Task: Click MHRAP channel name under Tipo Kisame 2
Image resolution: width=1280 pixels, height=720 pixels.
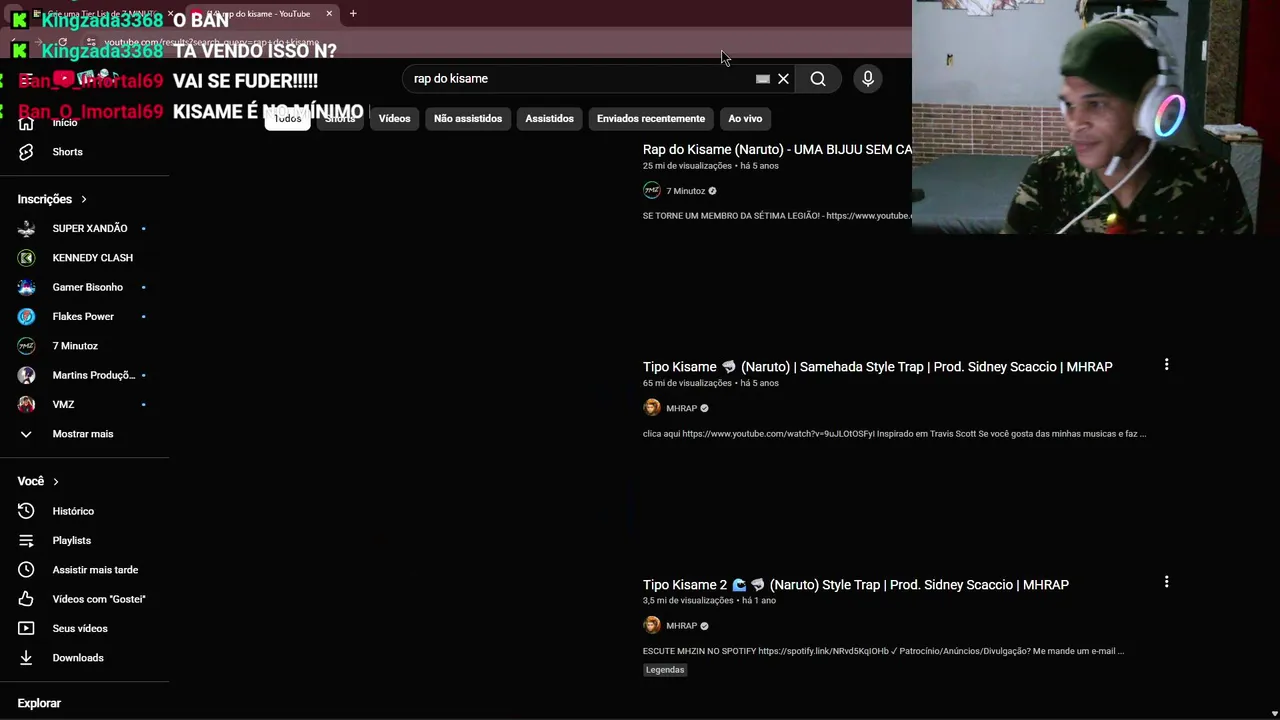Action: (681, 626)
